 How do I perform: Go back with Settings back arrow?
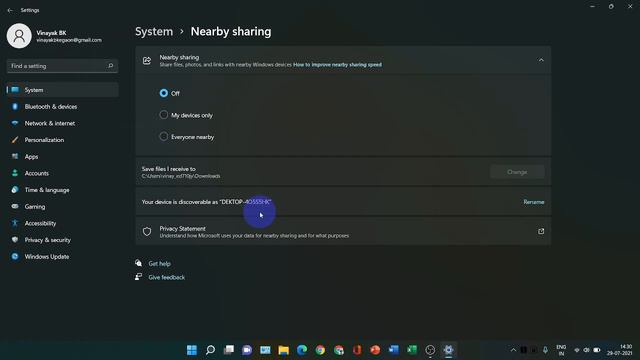tap(10, 10)
